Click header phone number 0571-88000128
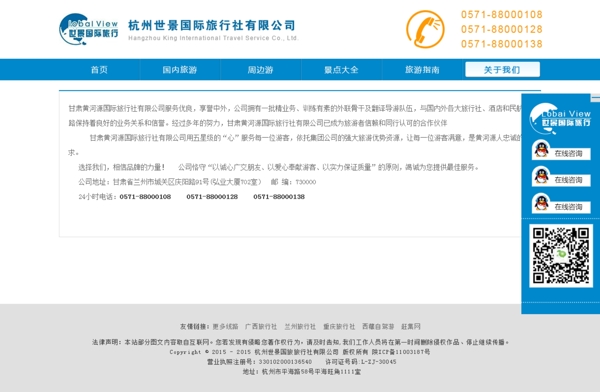 (x=502, y=29)
